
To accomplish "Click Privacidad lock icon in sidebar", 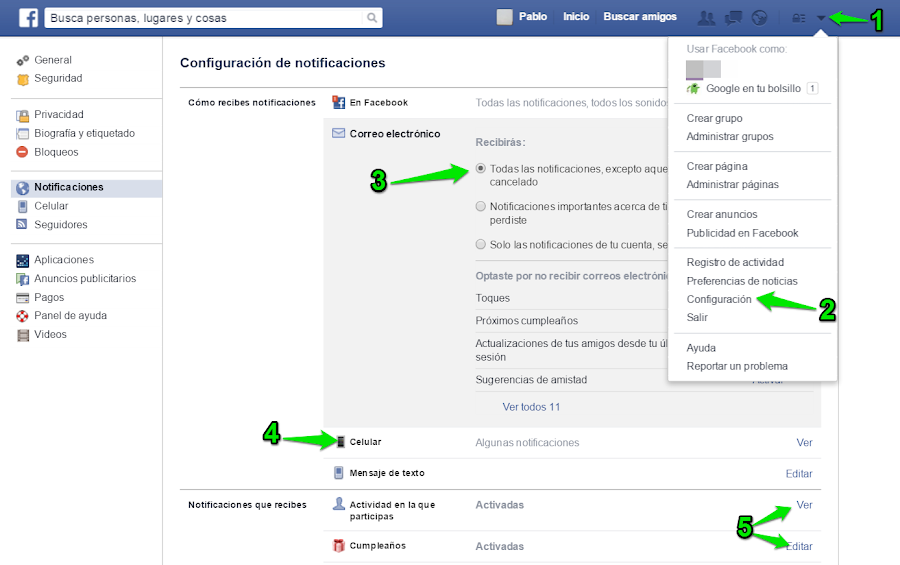I will coord(22,115).
